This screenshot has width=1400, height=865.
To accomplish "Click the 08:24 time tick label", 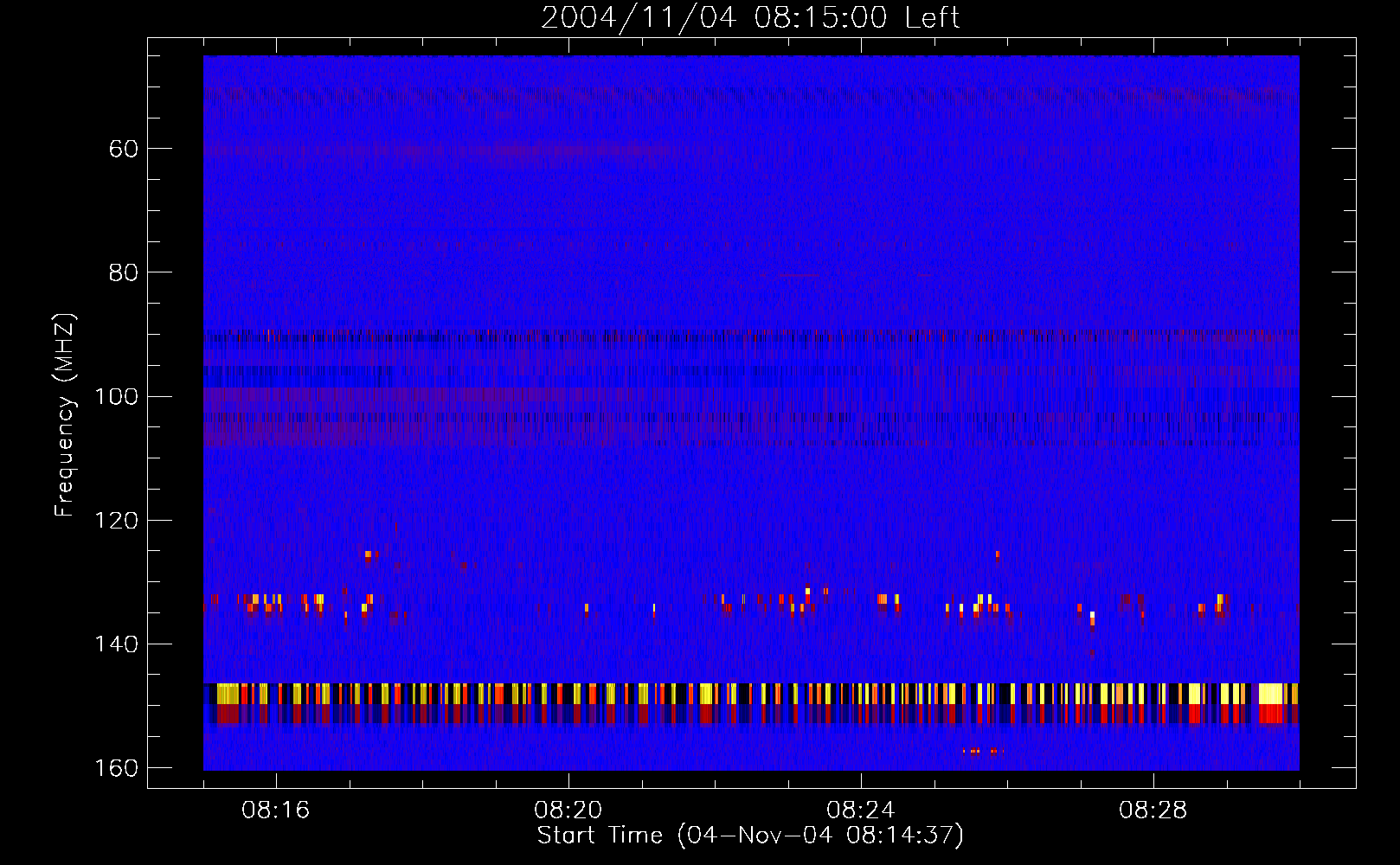I will tap(861, 811).
